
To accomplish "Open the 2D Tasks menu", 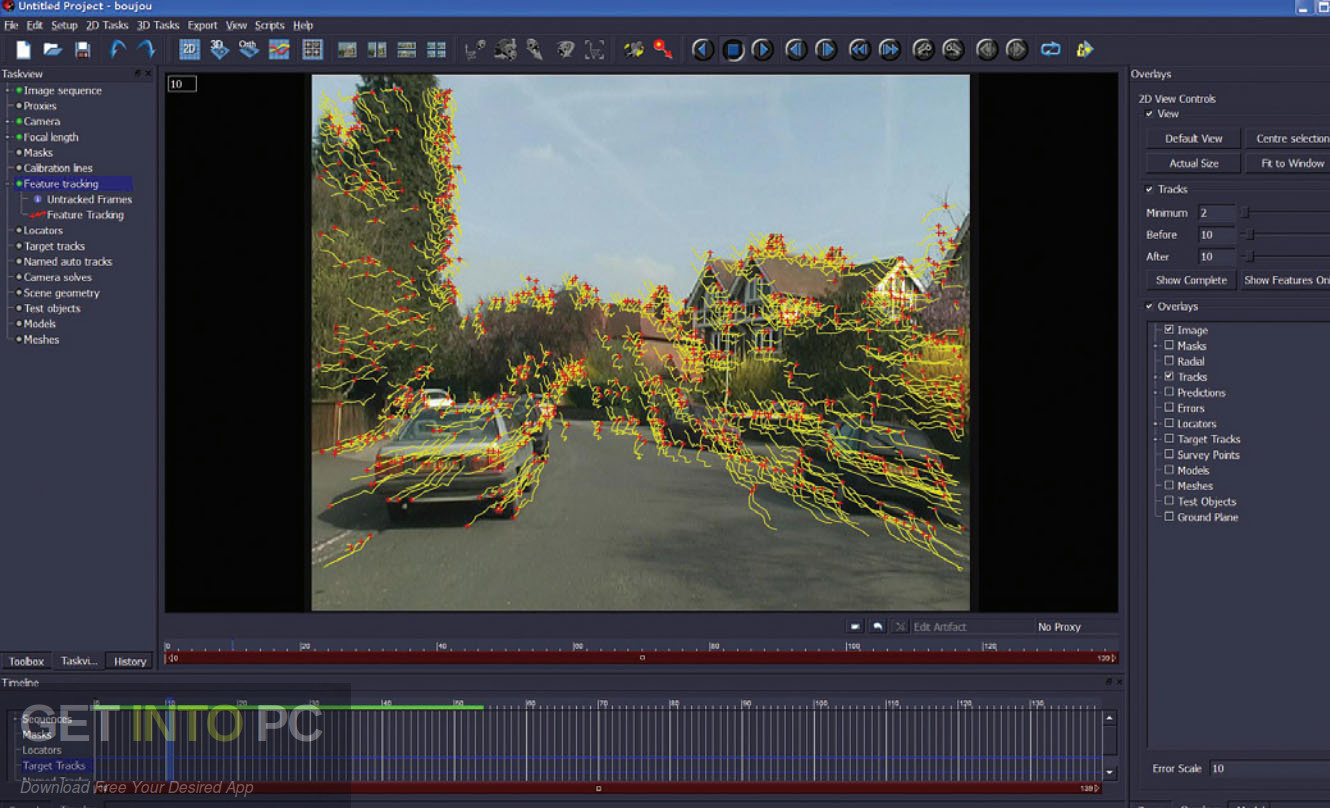I will [x=107, y=25].
